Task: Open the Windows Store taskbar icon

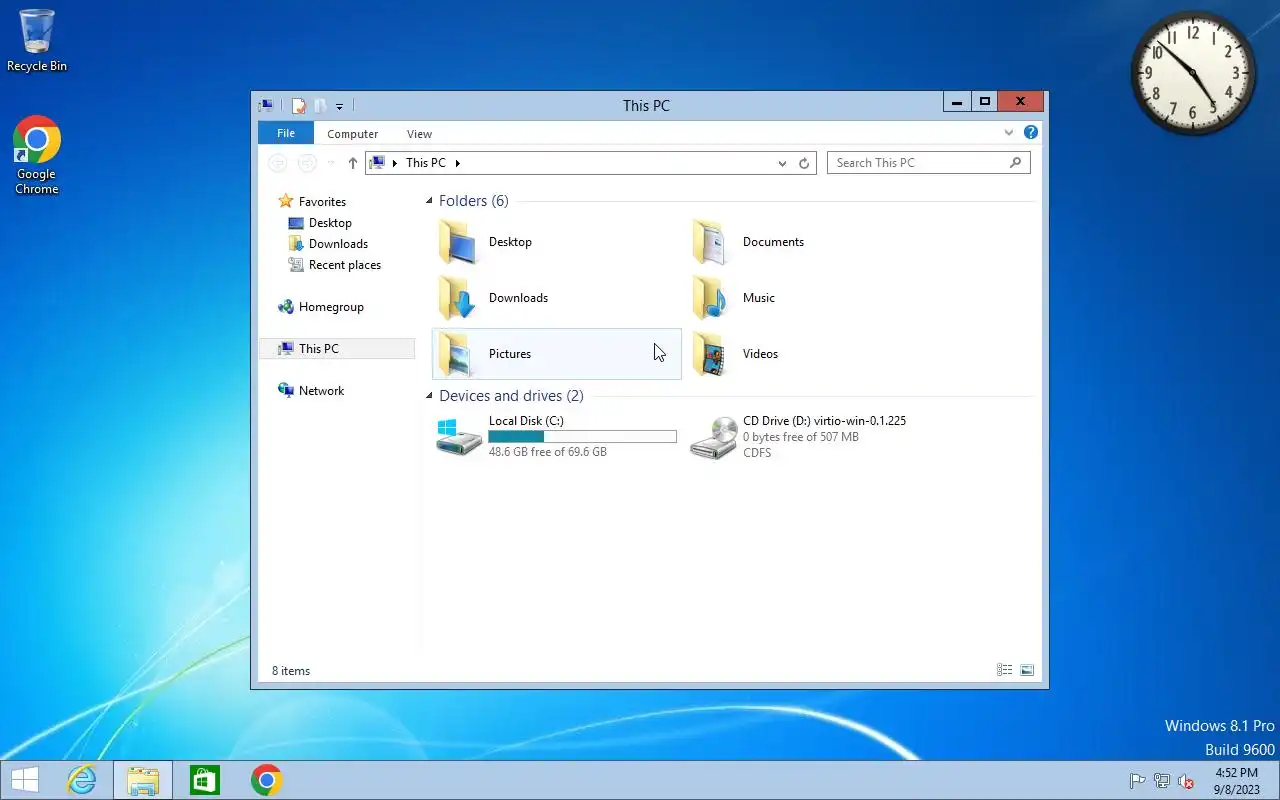Action: pyautogui.click(x=204, y=781)
